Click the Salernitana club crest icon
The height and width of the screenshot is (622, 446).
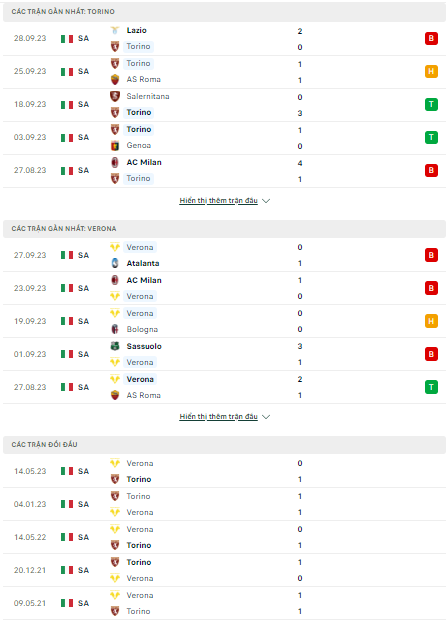(115, 96)
